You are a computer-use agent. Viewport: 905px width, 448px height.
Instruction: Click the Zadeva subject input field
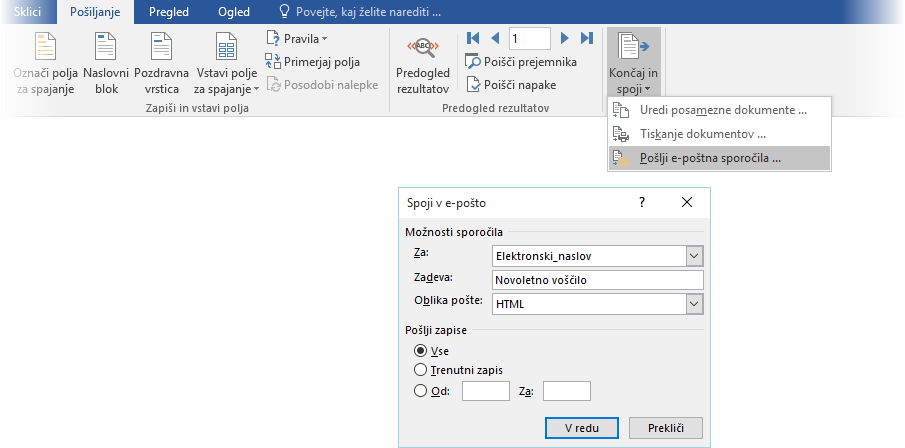pos(598,280)
